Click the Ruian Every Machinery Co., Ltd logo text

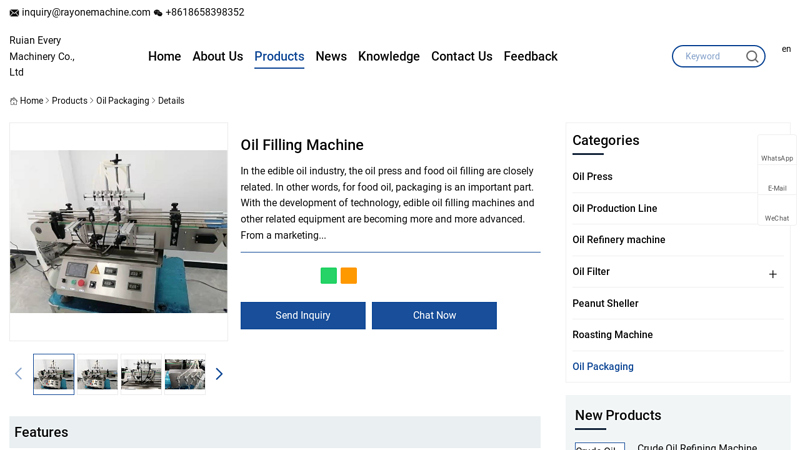pos(42,56)
